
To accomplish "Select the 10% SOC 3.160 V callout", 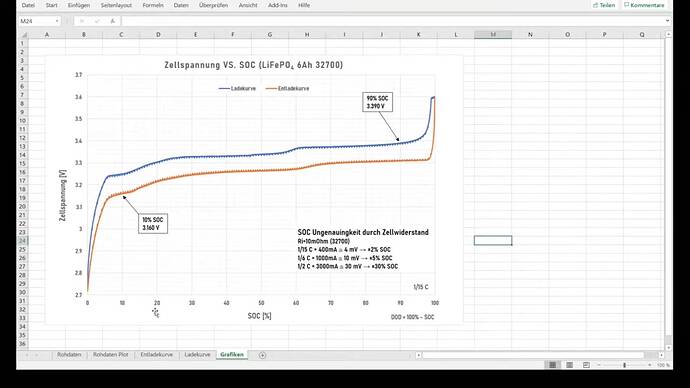I will (x=153, y=223).
